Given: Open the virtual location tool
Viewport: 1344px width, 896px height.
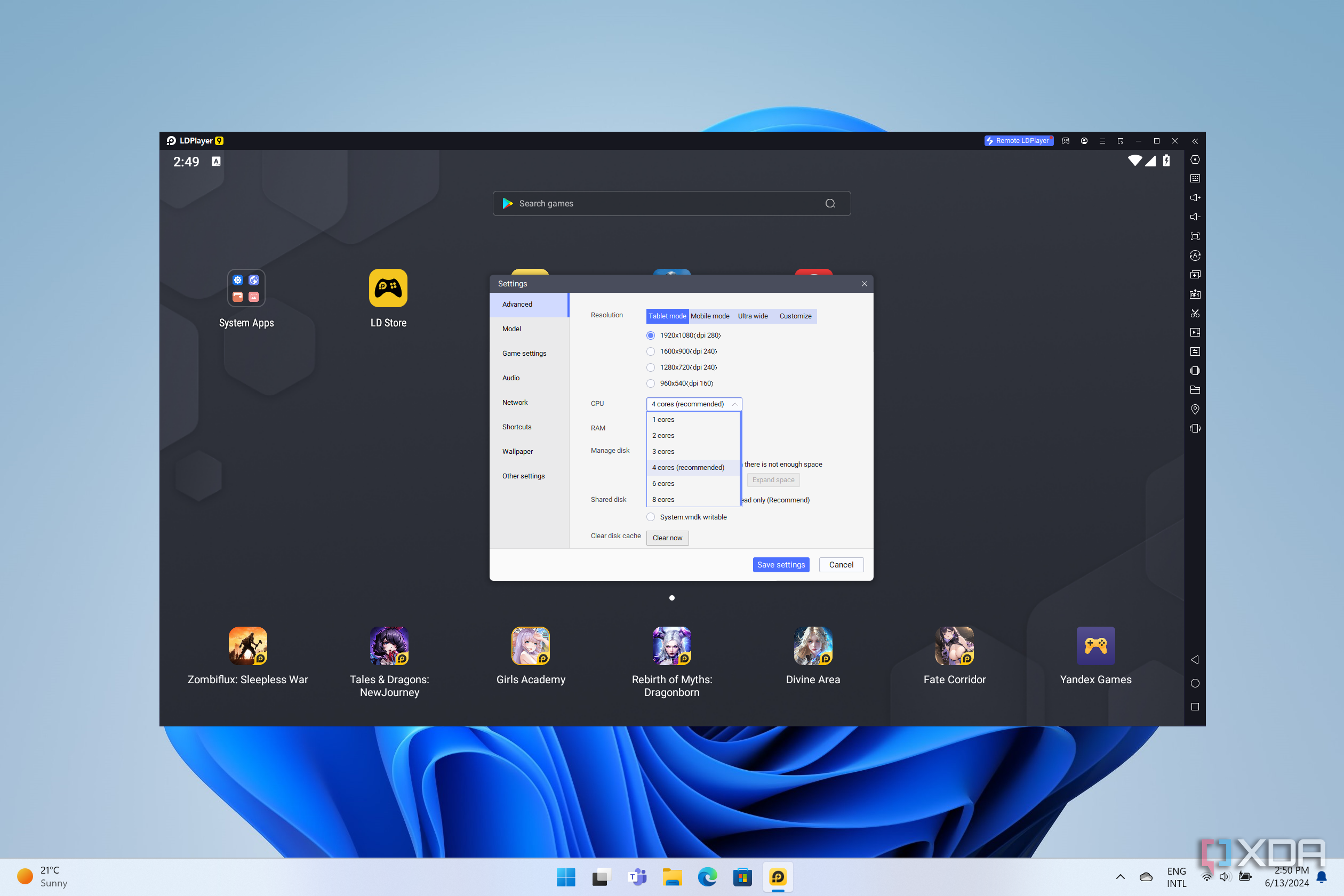Looking at the screenshot, I should pyautogui.click(x=1195, y=409).
